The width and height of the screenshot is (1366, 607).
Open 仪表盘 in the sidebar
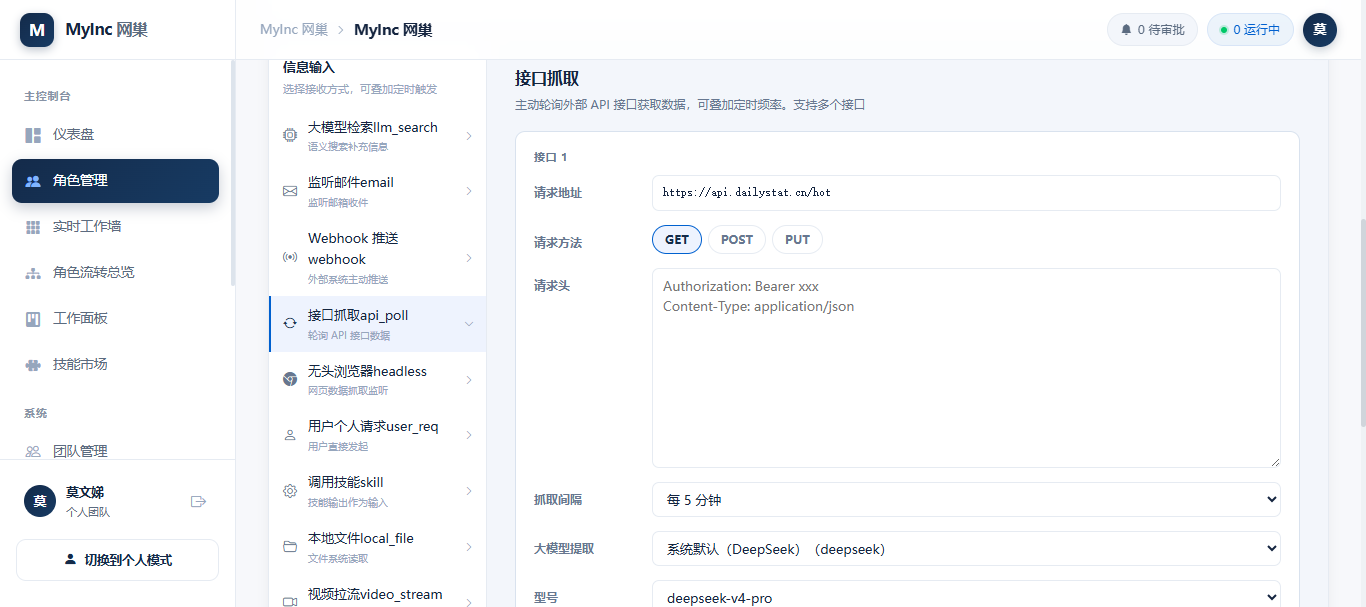pyautogui.click(x=115, y=135)
